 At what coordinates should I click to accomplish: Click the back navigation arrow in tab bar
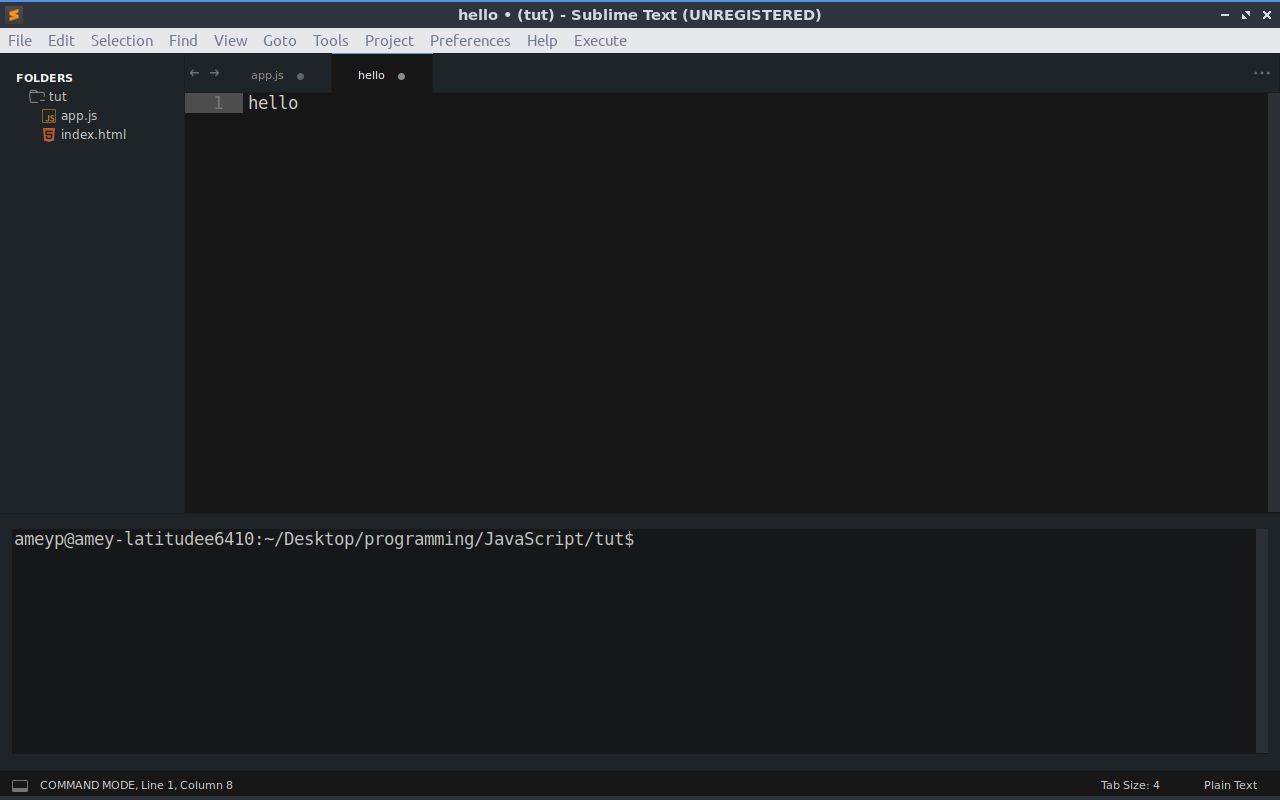coord(194,73)
